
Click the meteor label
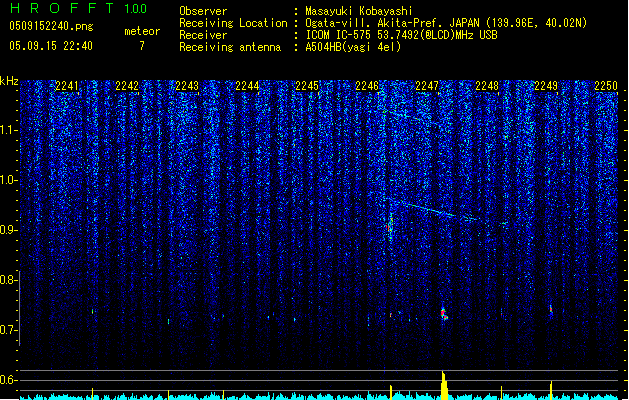click(142, 31)
